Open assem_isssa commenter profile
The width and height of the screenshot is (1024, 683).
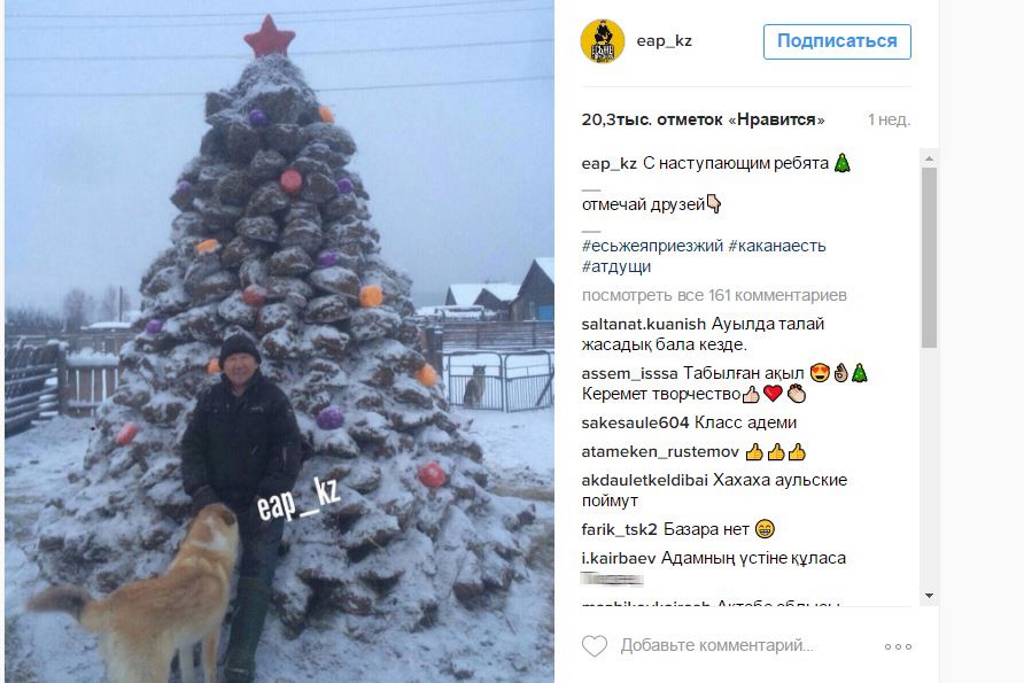coord(630,373)
